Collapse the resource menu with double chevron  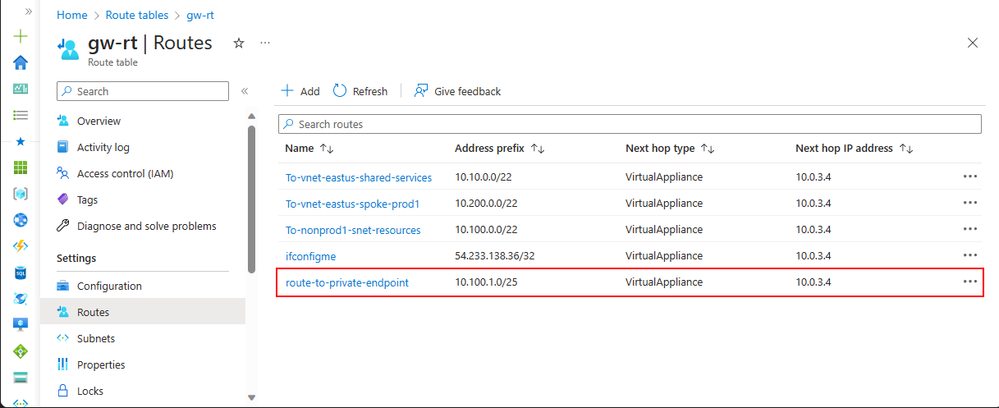click(x=244, y=91)
